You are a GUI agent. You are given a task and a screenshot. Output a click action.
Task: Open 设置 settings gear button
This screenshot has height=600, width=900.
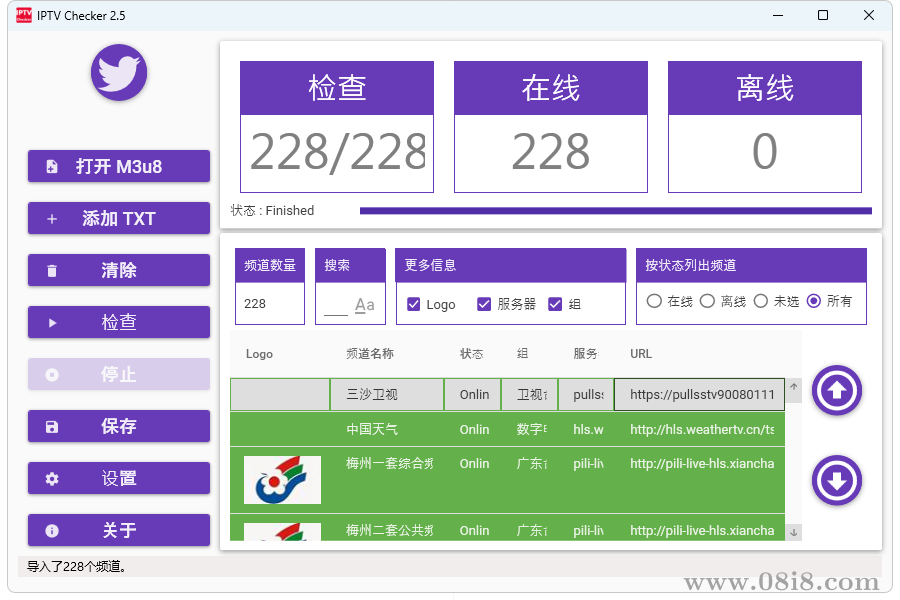point(119,479)
